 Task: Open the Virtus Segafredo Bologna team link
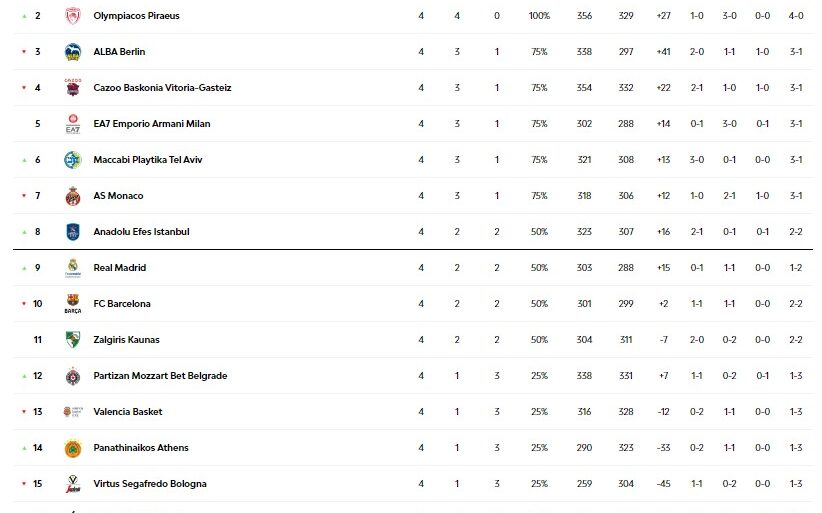click(x=150, y=484)
